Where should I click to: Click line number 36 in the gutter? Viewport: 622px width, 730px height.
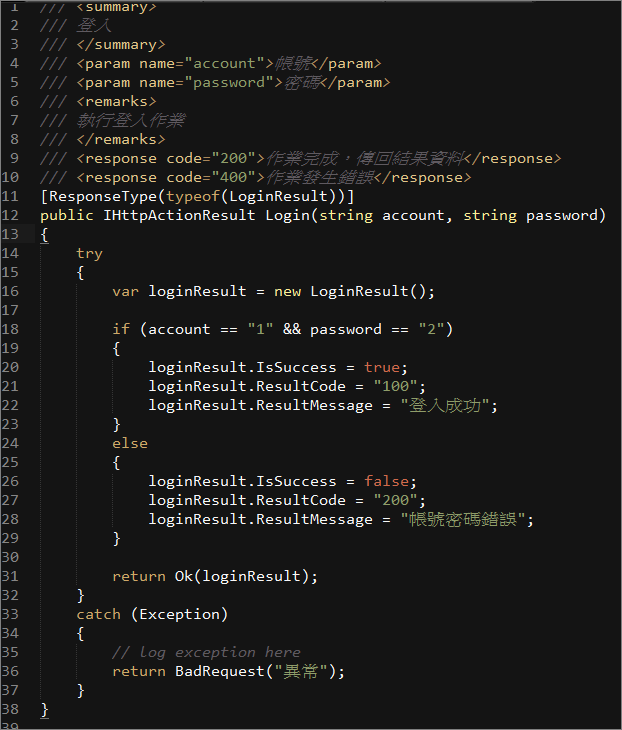(10, 671)
